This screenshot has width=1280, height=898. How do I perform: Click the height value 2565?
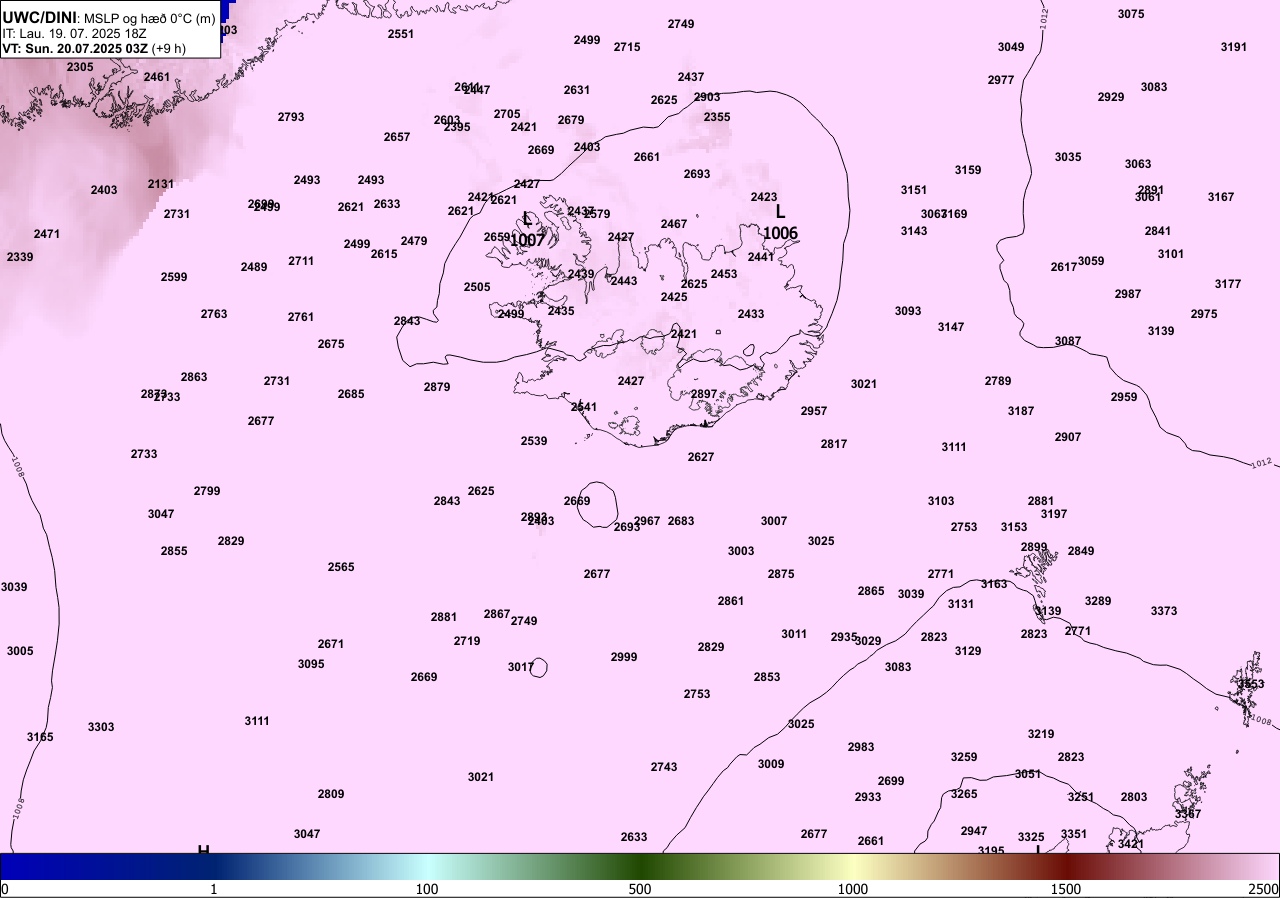click(x=341, y=567)
